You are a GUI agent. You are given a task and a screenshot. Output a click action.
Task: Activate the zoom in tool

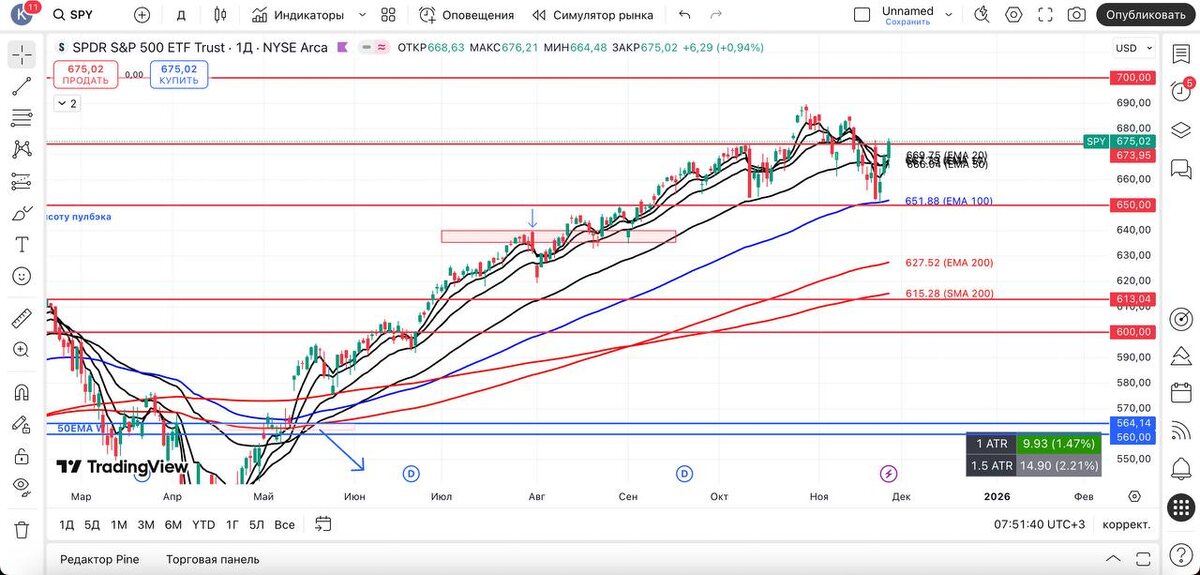(x=21, y=350)
